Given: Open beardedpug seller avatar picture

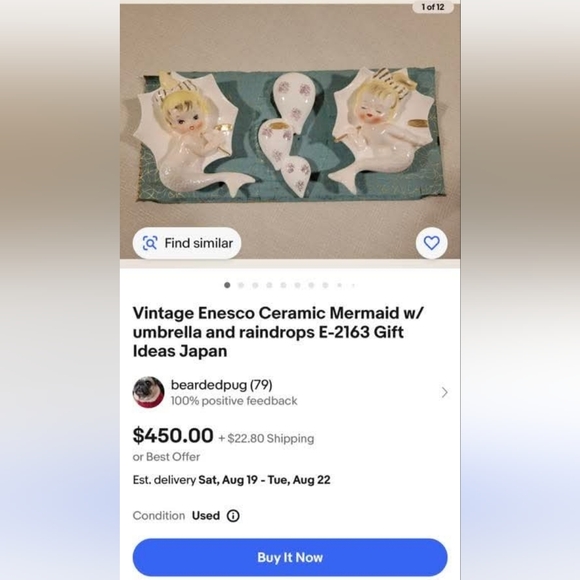Looking at the screenshot, I should (x=148, y=392).
